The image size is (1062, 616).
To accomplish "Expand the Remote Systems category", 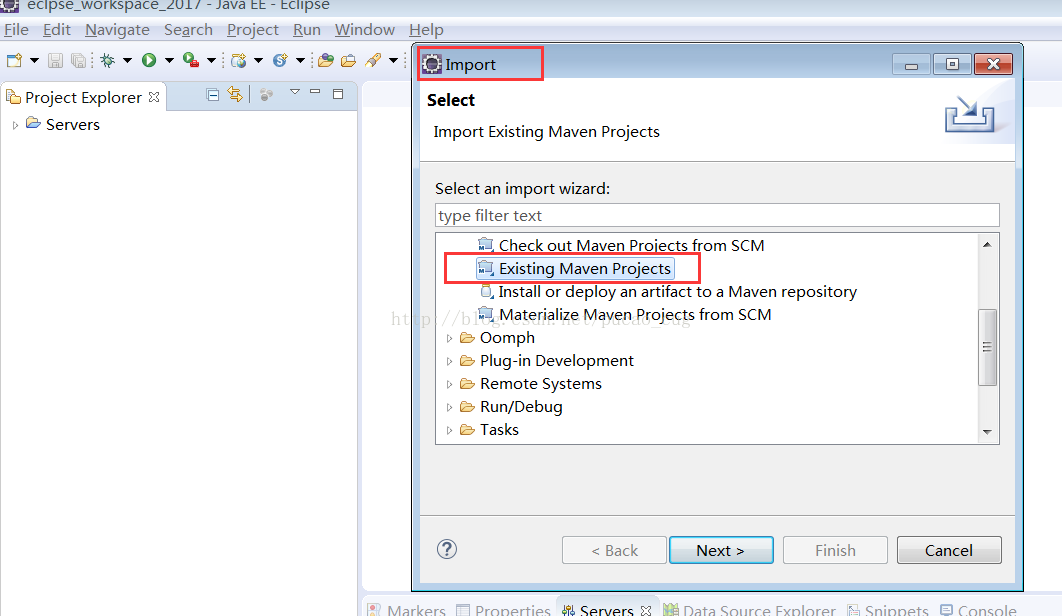I will (x=449, y=384).
